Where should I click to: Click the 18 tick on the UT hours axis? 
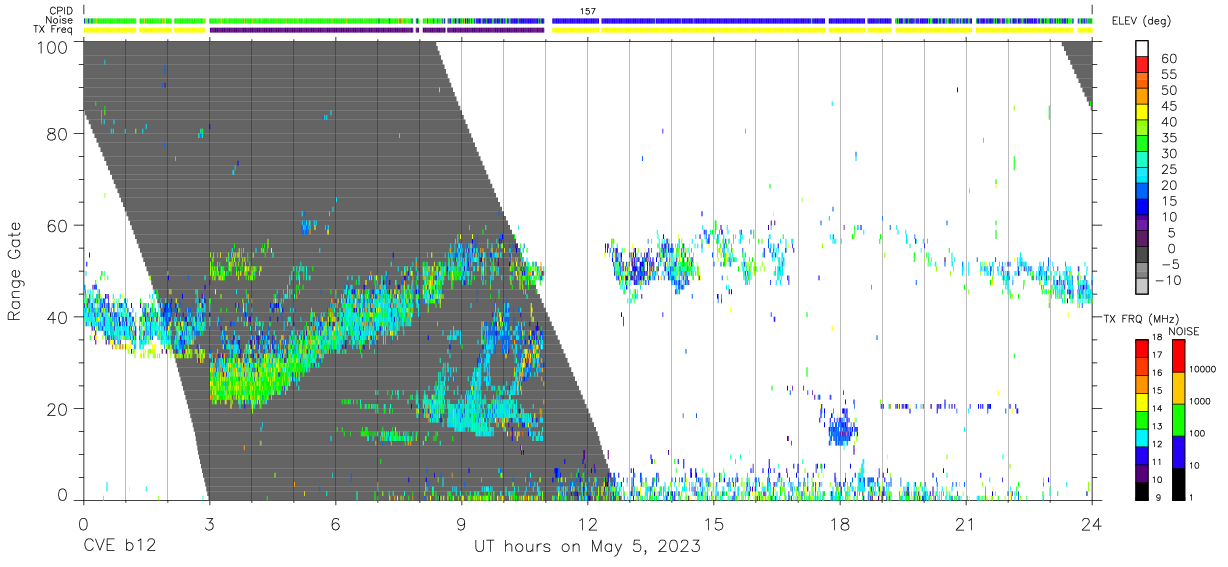pyautogui.click(x=839, y=523)
